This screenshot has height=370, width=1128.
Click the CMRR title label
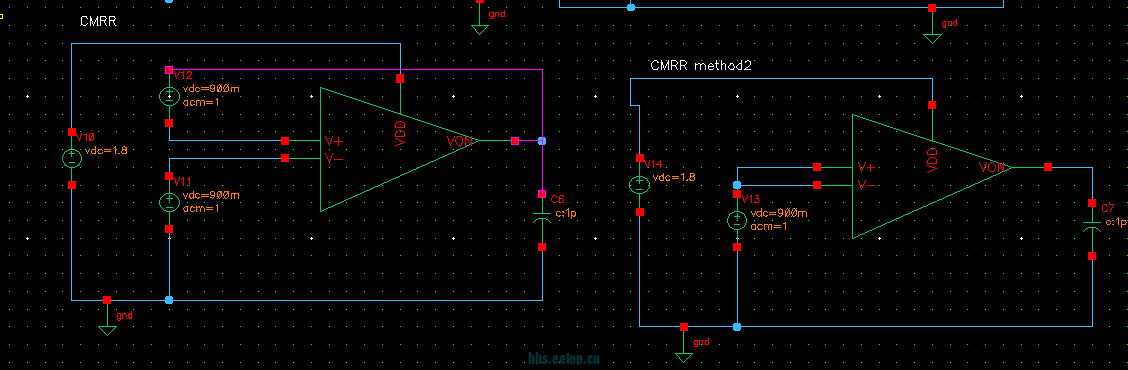(x=98, y=22)
